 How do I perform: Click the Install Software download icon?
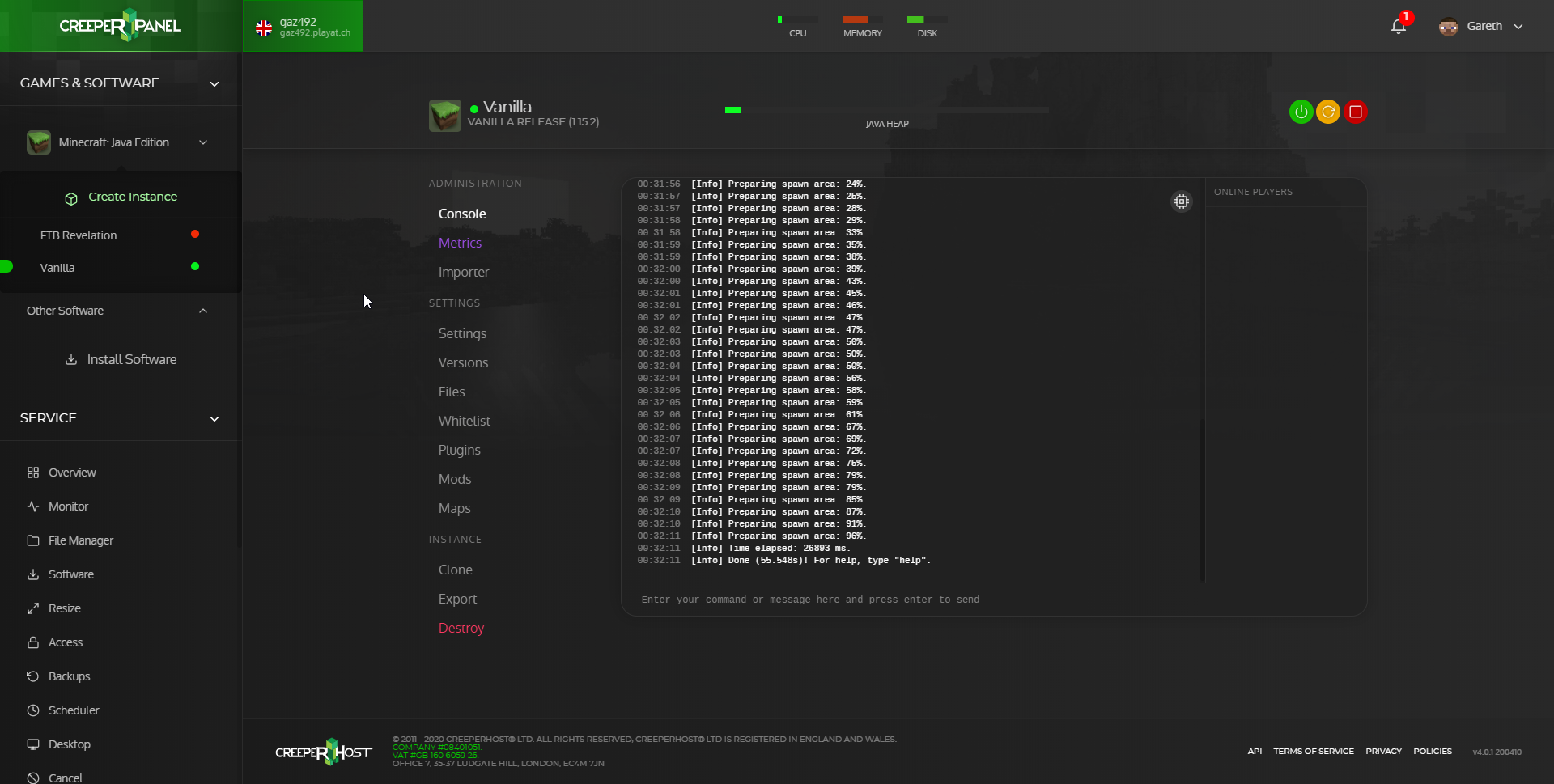(x=71, y=359)
